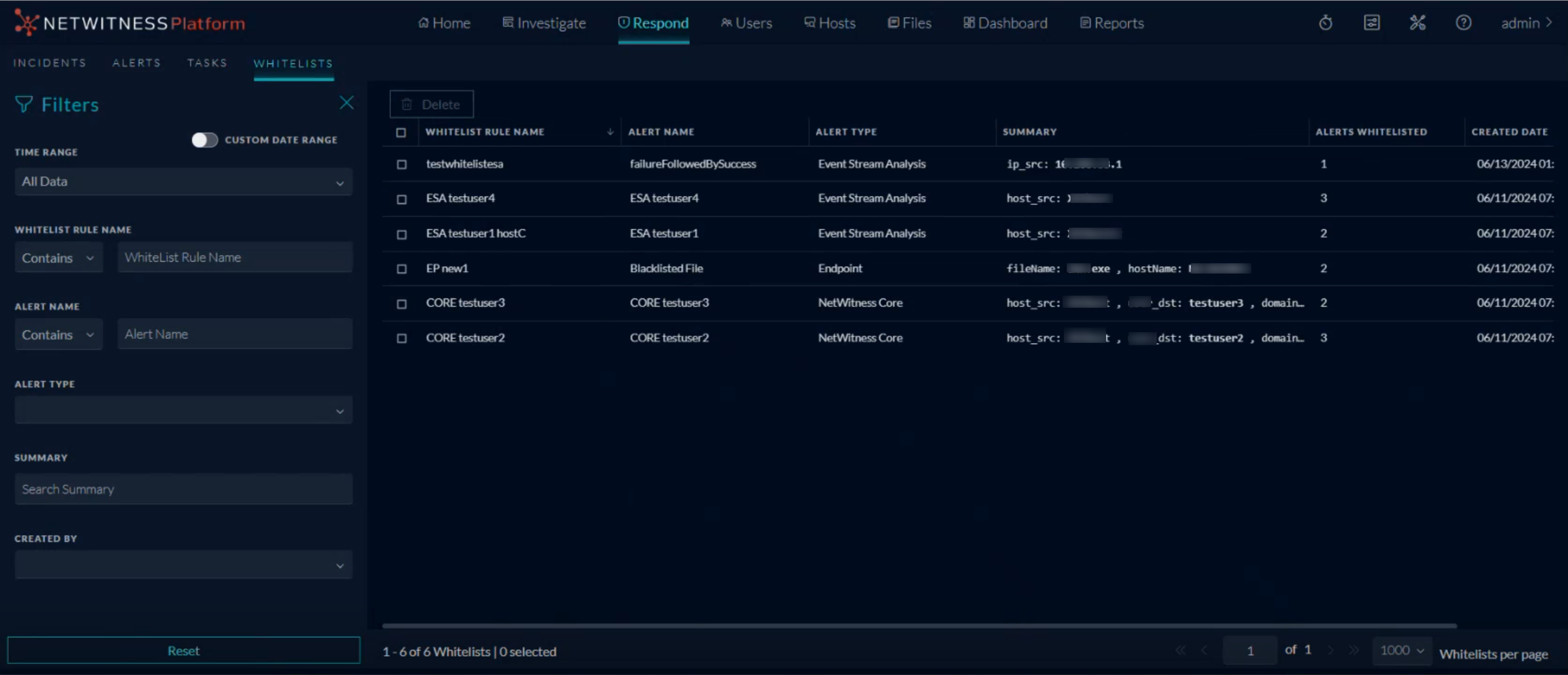Open the Alert Type dropdown
1568x675 pixels.
(183, 410)
